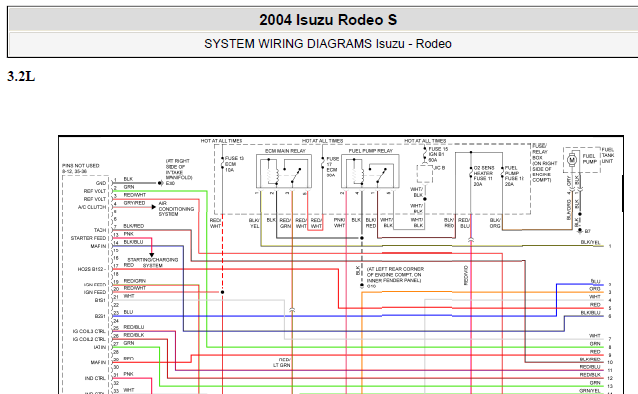Click the "AIR CONDITIONING SYSTEM" text
The image size is (638, 394).
(x=176, y=208)
